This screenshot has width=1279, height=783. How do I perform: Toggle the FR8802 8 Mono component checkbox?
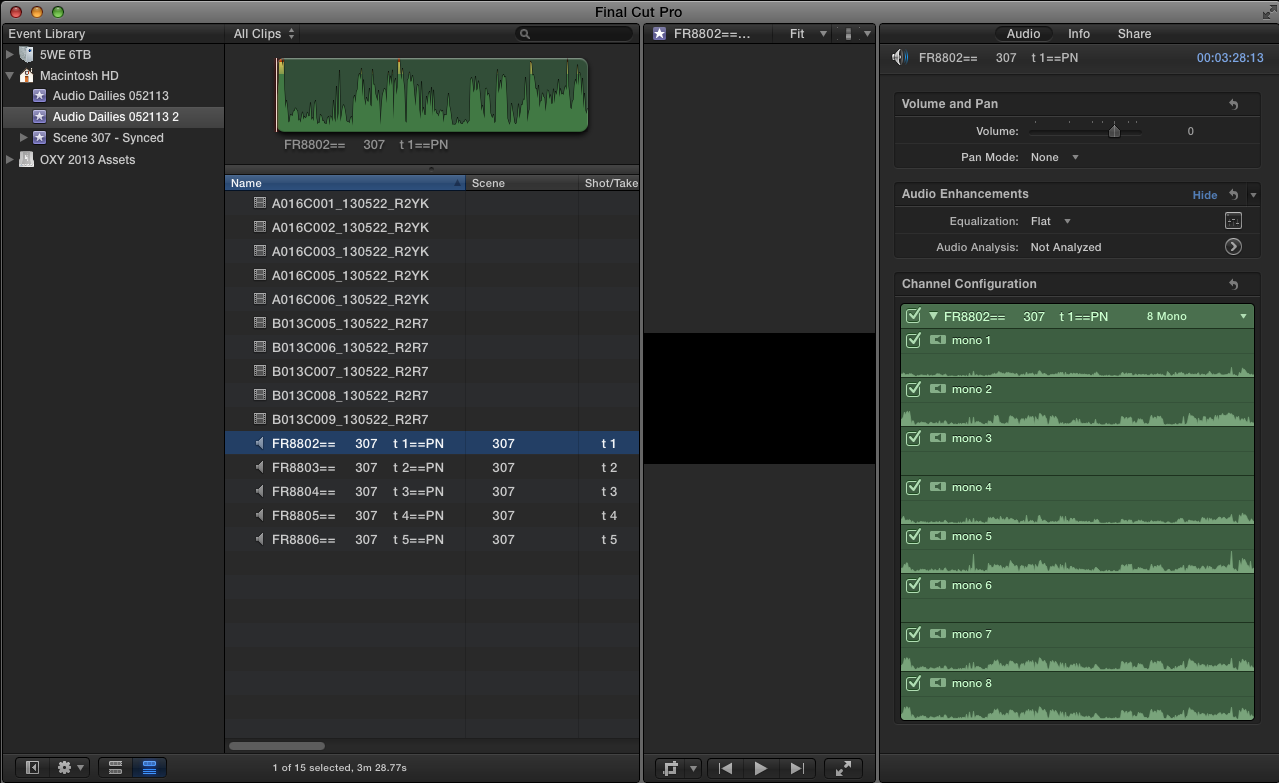[x=913, y=316]
